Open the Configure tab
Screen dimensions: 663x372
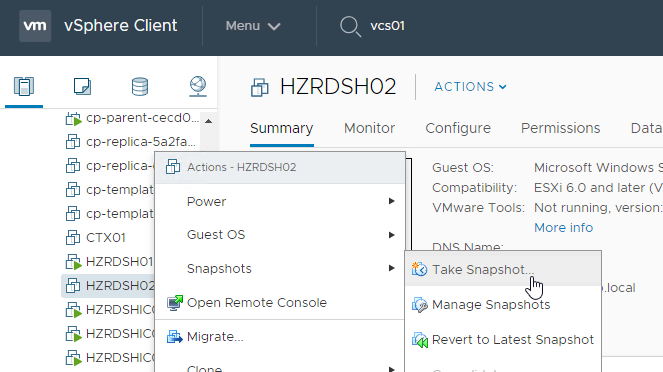coord(458,128)
